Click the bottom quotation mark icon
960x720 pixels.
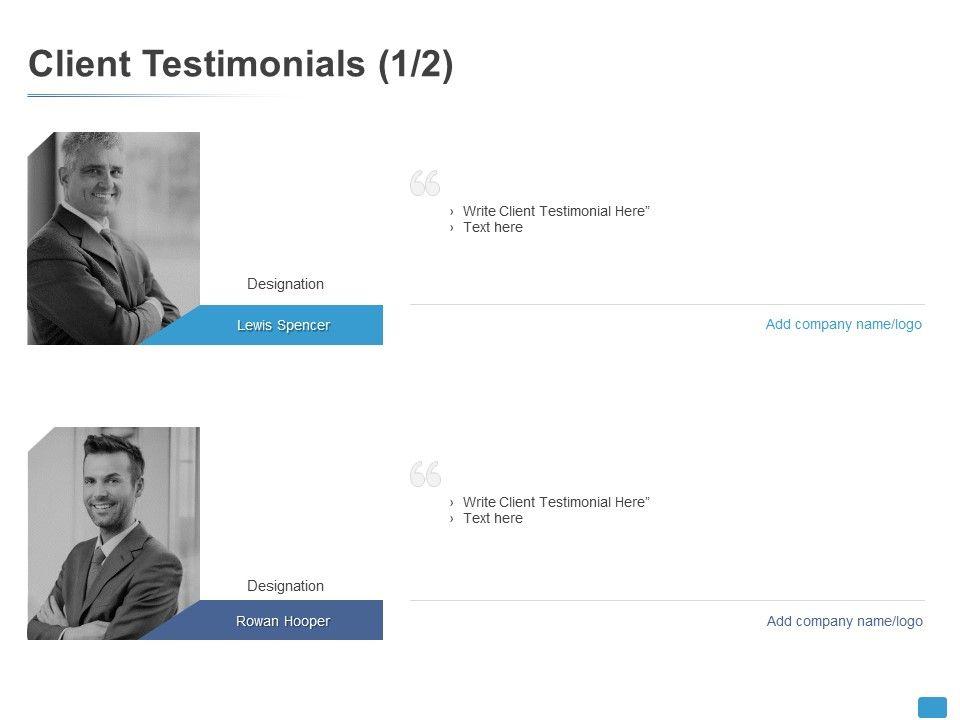tap(425, 474)
